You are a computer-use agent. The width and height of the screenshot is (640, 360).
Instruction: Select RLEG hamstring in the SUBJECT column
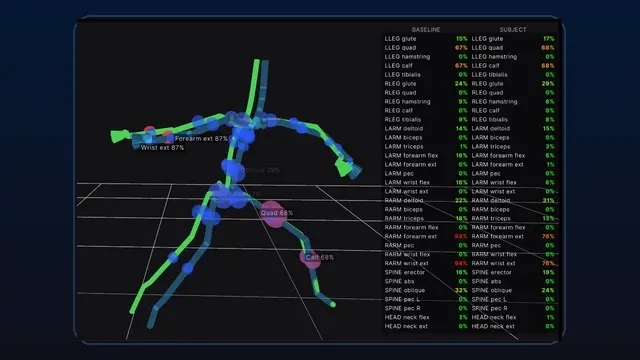513,102
